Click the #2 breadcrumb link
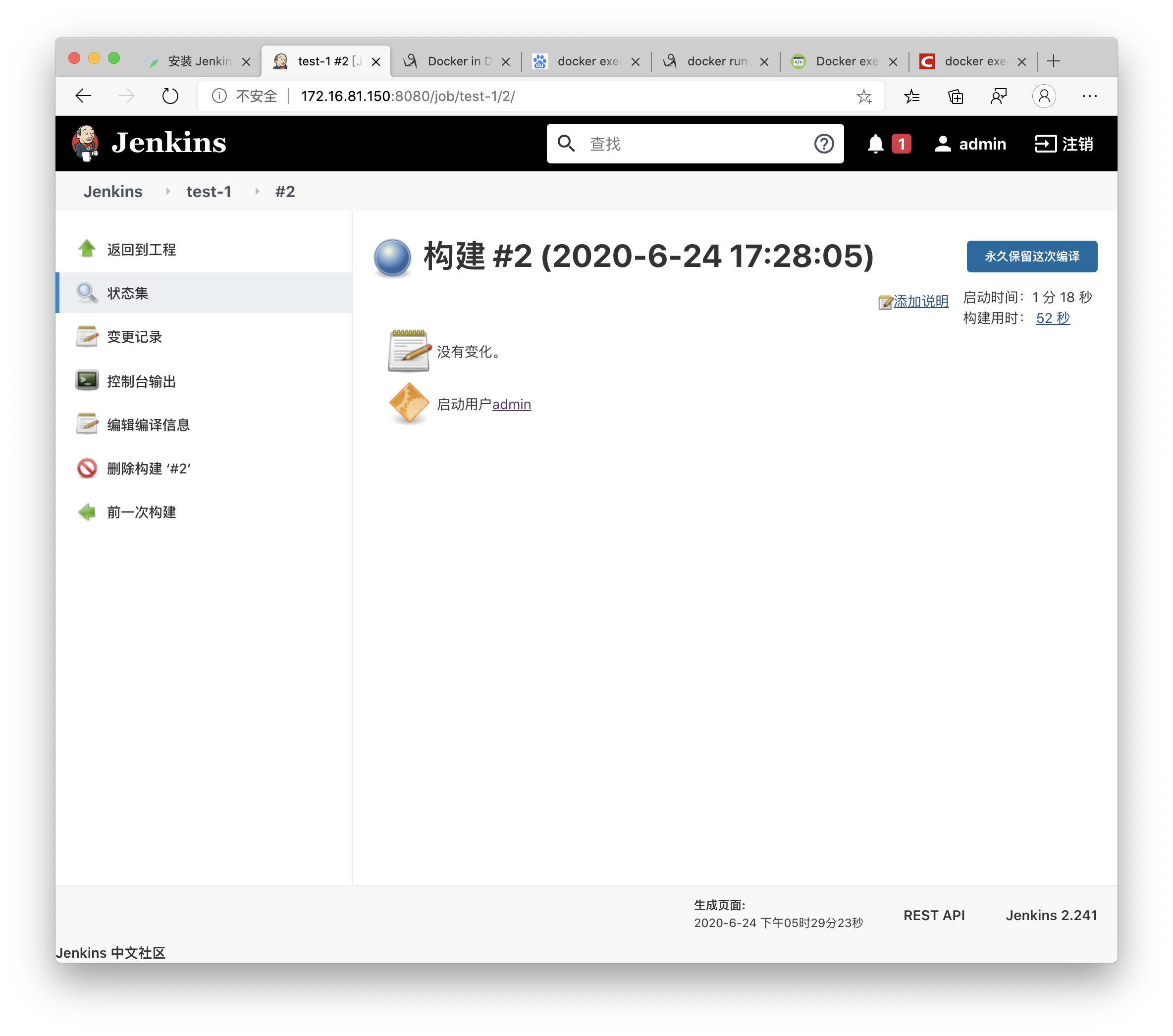1173x1036 pixels. coord(285,191)
